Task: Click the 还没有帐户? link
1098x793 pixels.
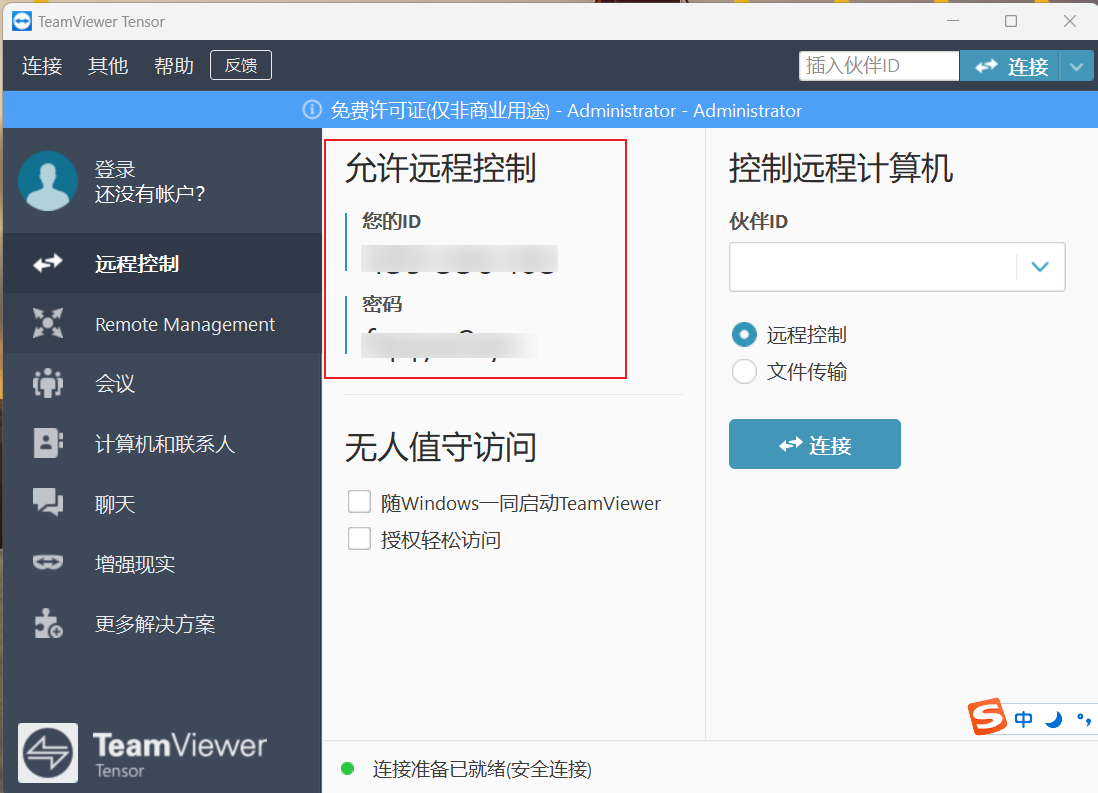Action: click(x=150, y=193)
